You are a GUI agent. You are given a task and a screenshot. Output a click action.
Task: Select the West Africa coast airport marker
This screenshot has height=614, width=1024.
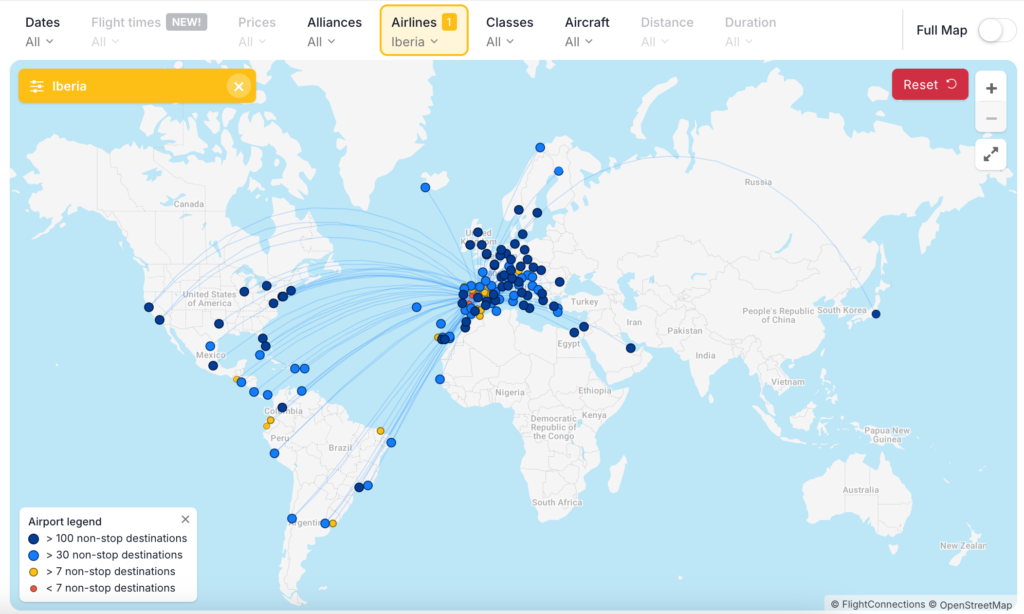440,380
